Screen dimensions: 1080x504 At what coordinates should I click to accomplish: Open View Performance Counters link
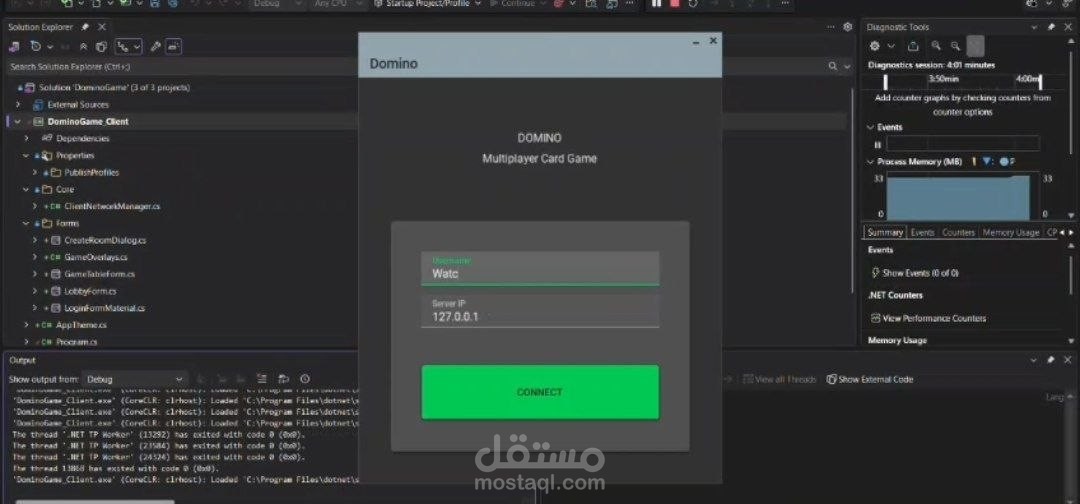point(928,319)
